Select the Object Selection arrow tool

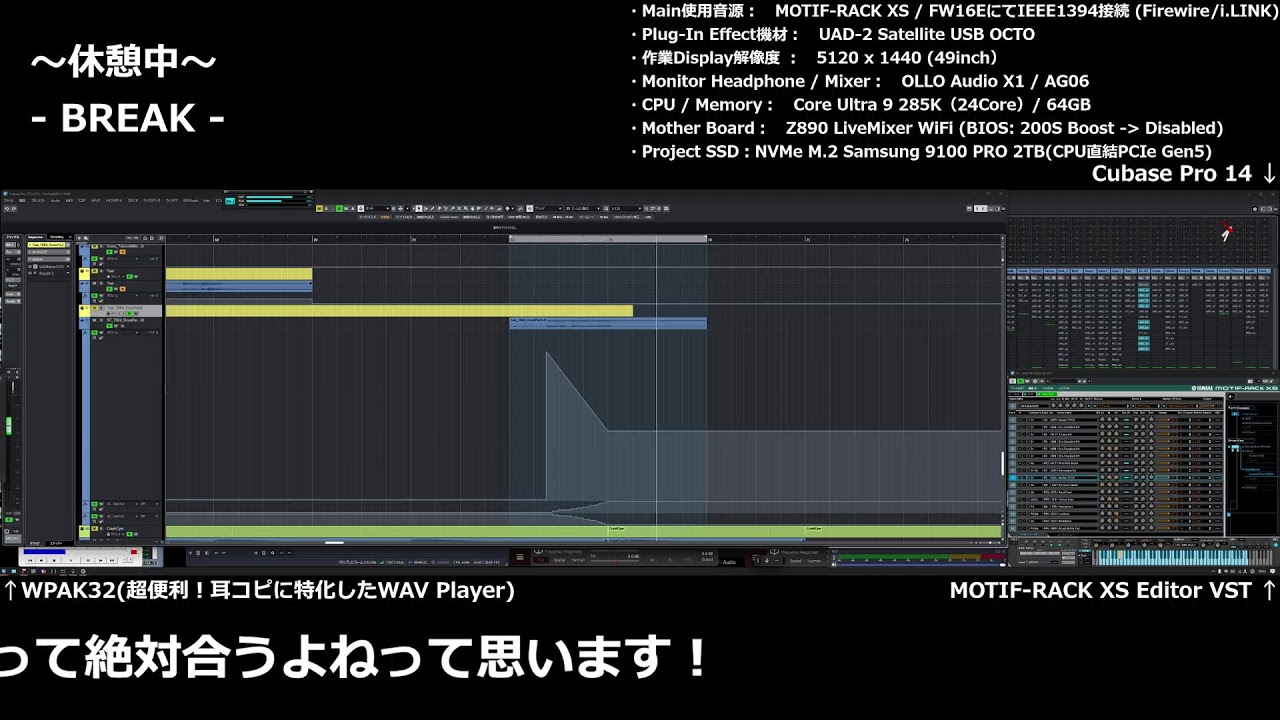(x=419, y=208)
